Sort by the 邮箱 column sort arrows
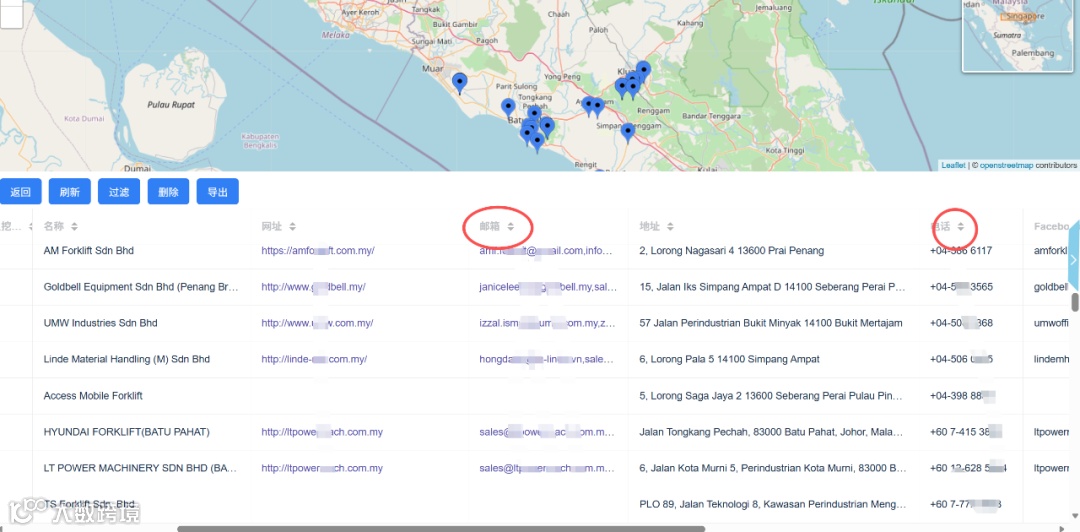 pyautogui.click(x=510, y=227)
